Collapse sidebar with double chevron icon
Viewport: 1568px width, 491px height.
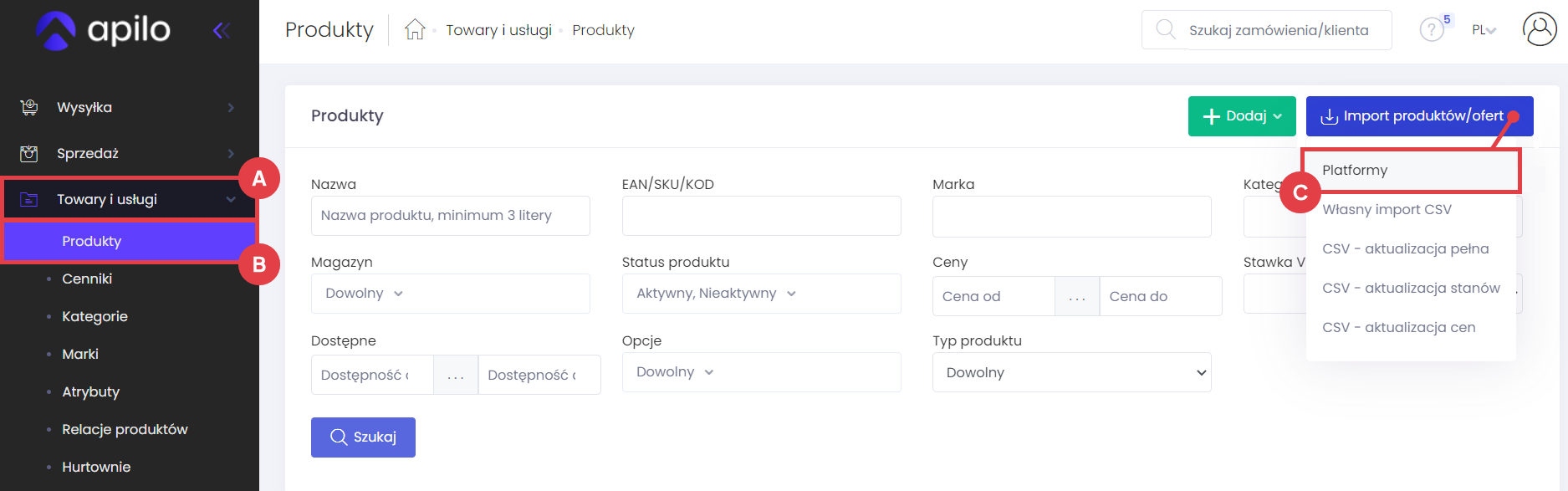222,31
